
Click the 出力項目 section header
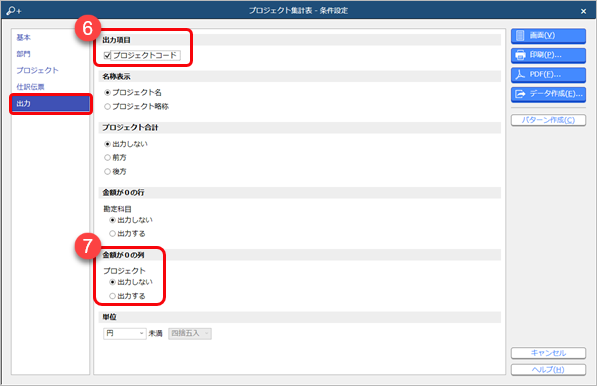(x=117, y=40)
